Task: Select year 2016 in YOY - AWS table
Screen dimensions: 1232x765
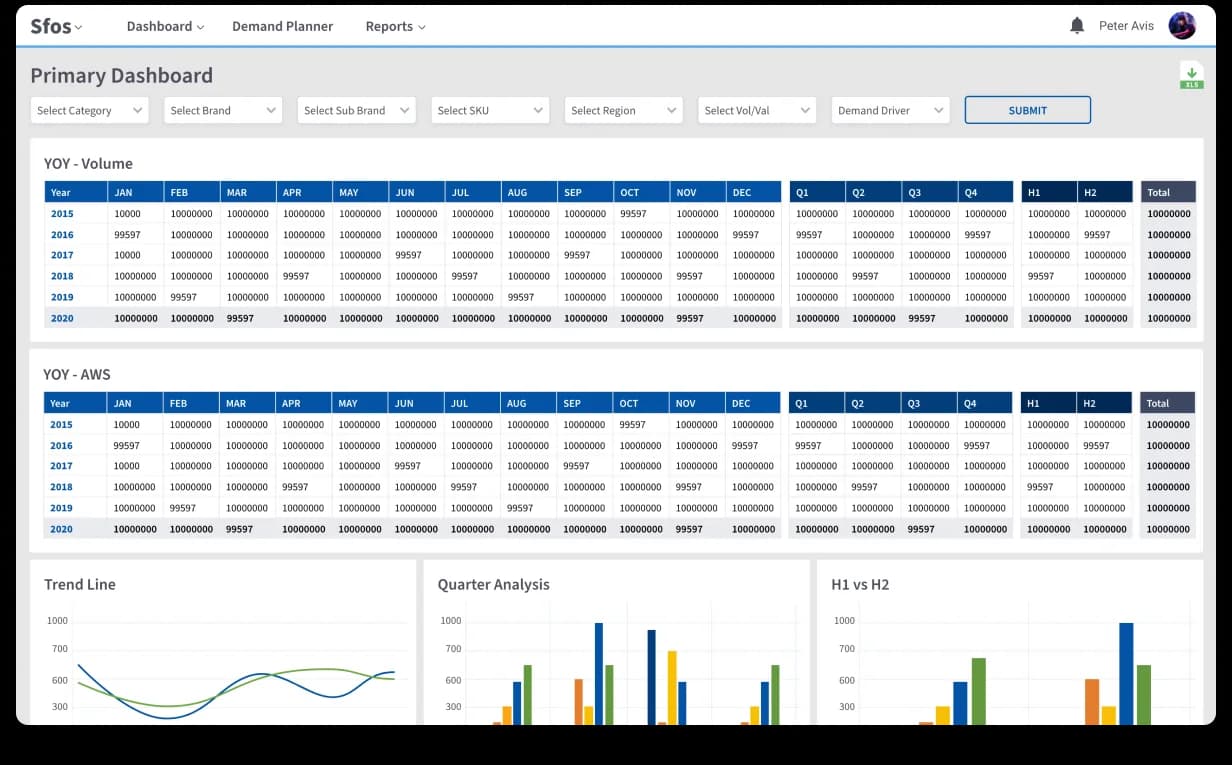Action: point(61,445)
